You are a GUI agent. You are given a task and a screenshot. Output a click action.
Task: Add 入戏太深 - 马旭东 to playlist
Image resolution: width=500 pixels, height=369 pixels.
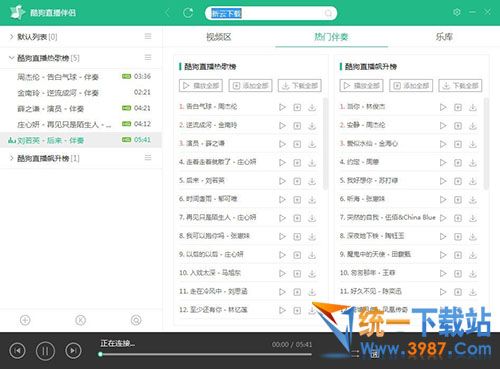(297, 273)
